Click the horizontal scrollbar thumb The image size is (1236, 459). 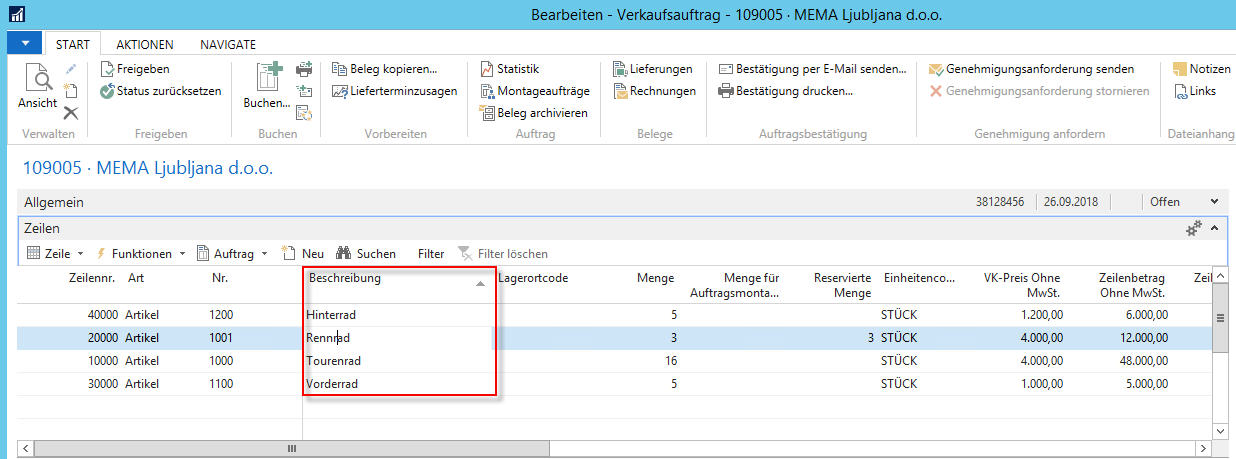point(292,449)
